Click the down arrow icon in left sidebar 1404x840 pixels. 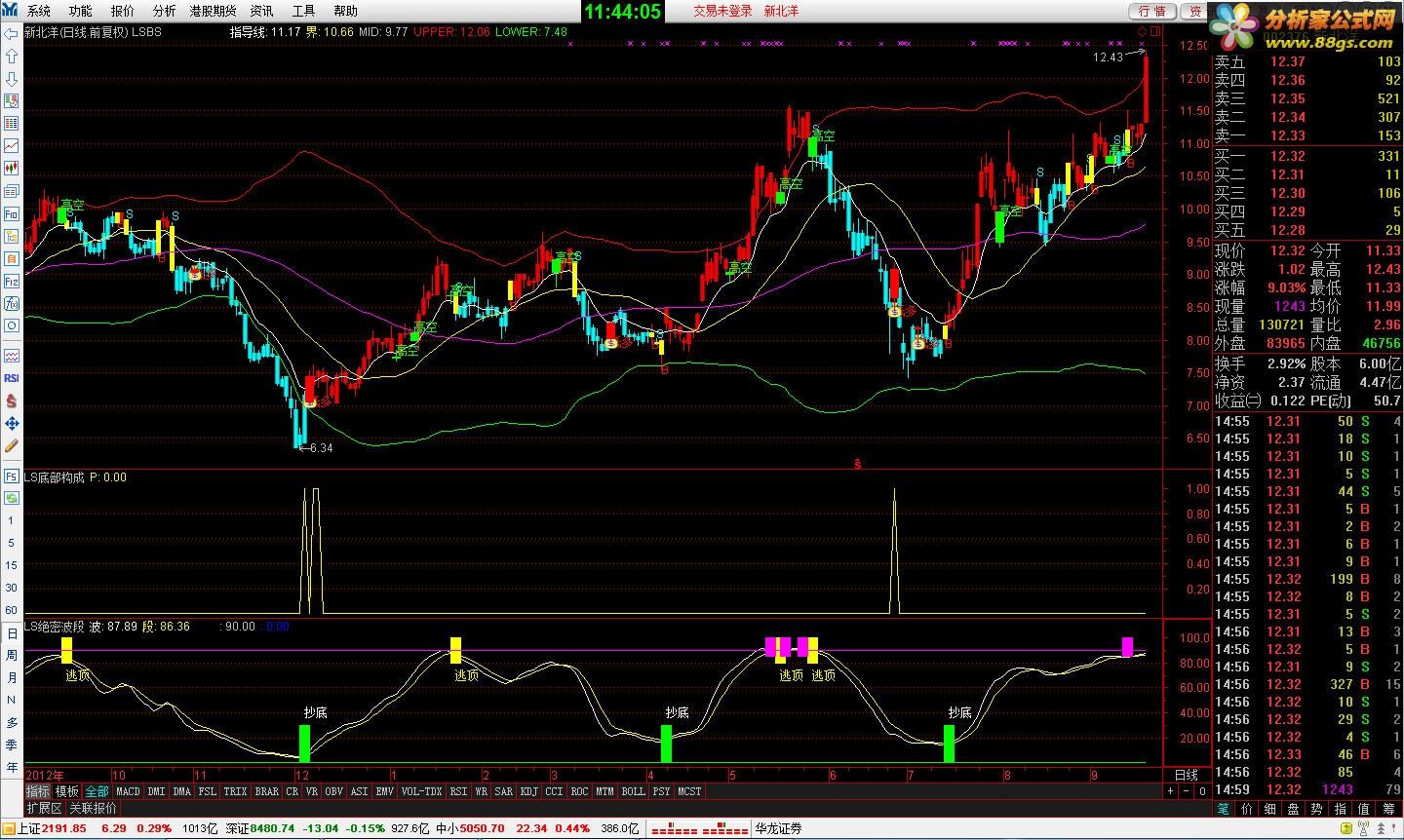point(12,78)
